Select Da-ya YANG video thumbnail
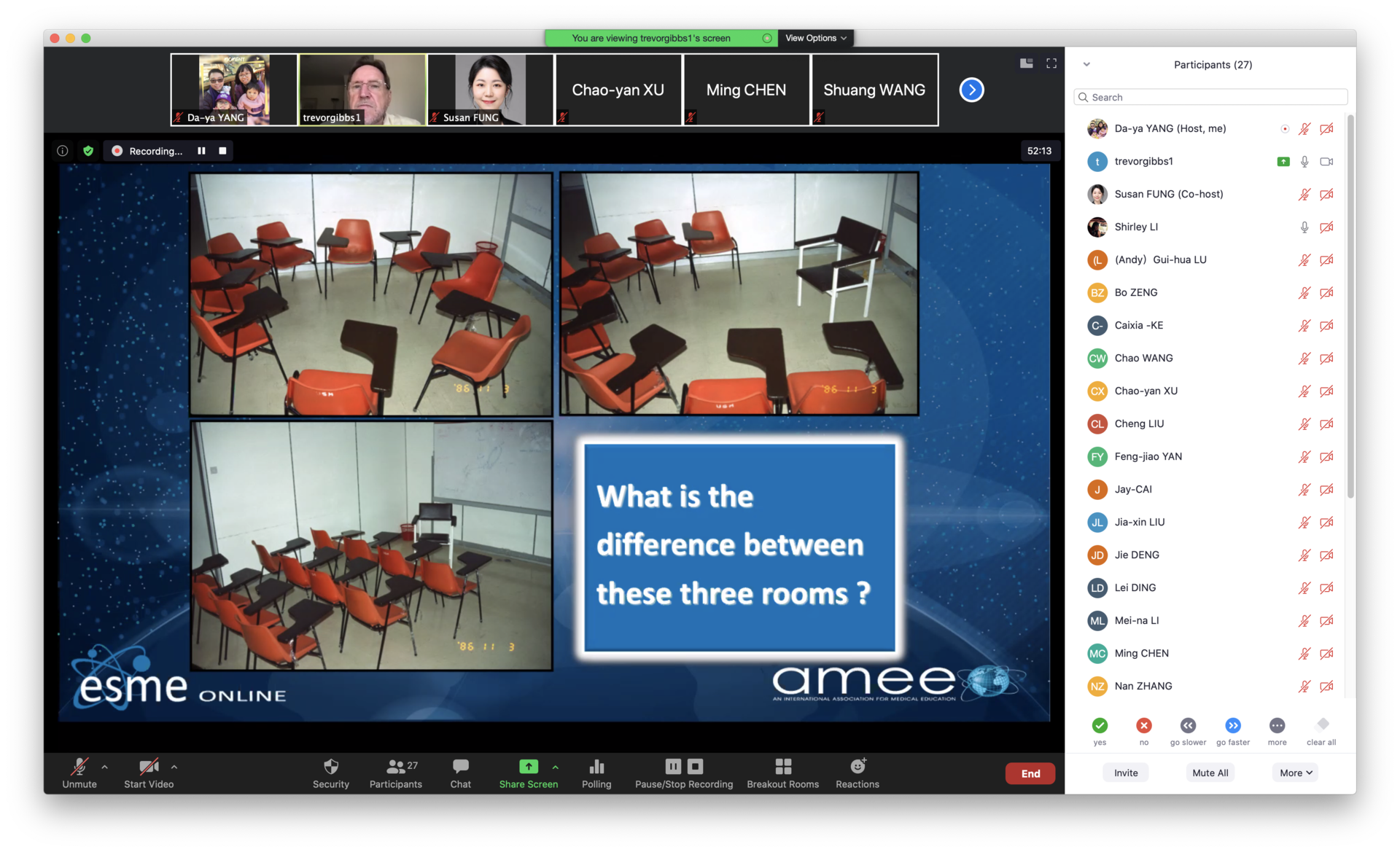This screenshot has width=1400, height=852. pyautogui.click(x=234, y=90)
